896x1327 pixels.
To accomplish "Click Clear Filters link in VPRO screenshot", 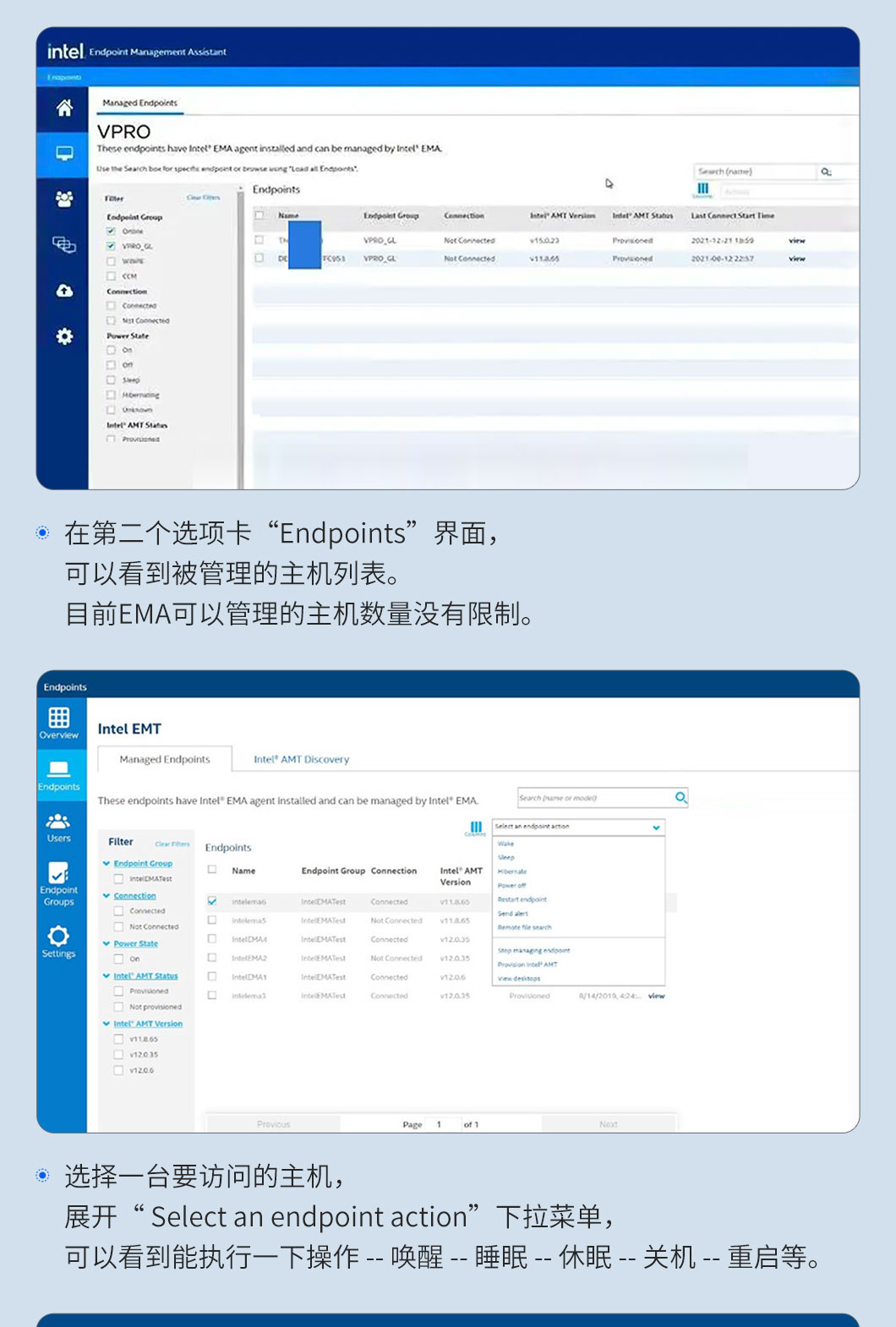I will [203, 198].
